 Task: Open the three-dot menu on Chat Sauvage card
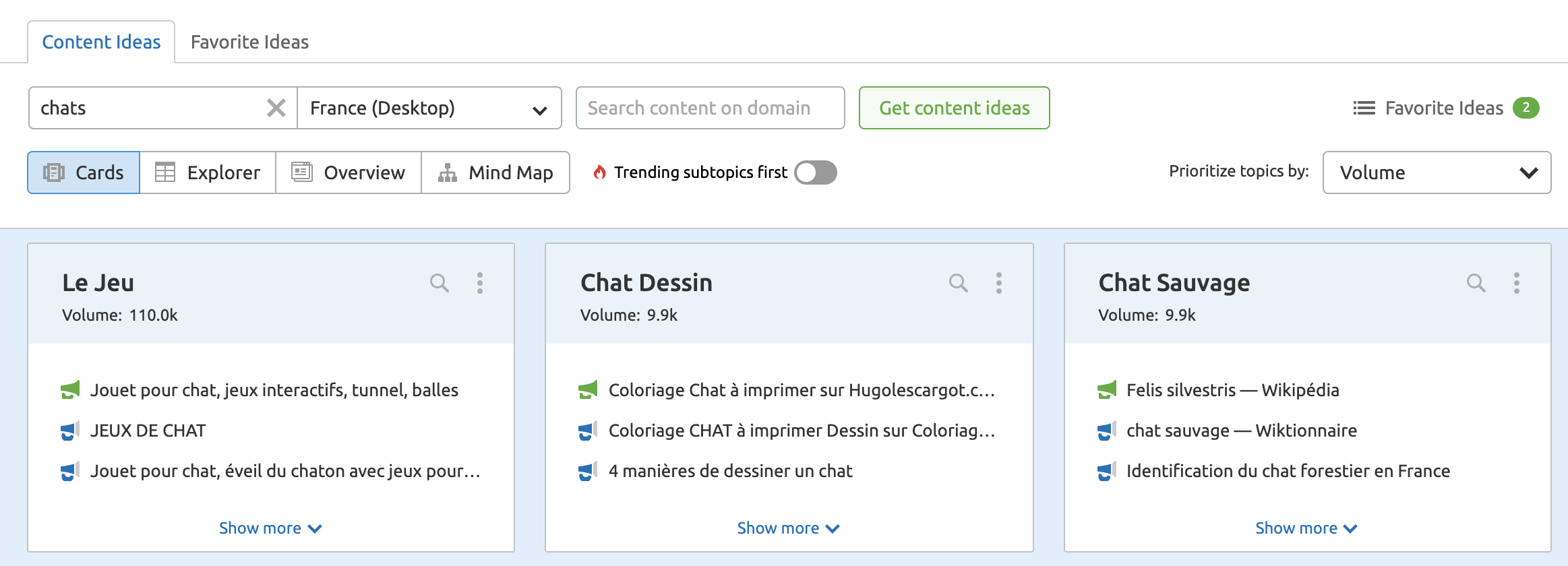point(1517,283)
